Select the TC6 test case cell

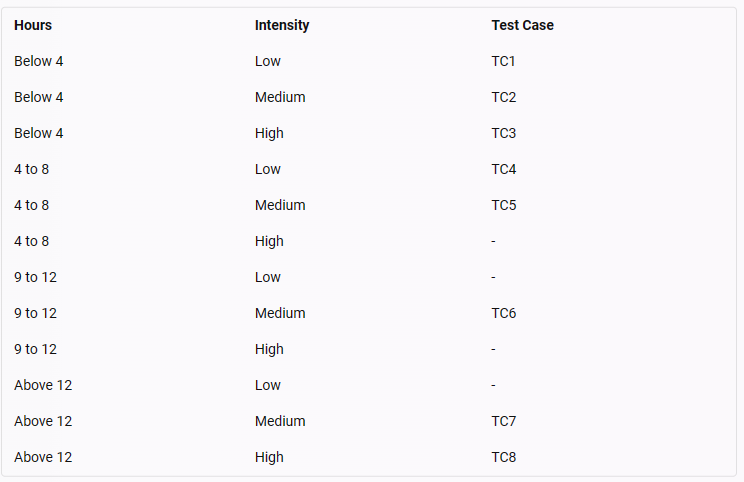click(x=503, y=313)
